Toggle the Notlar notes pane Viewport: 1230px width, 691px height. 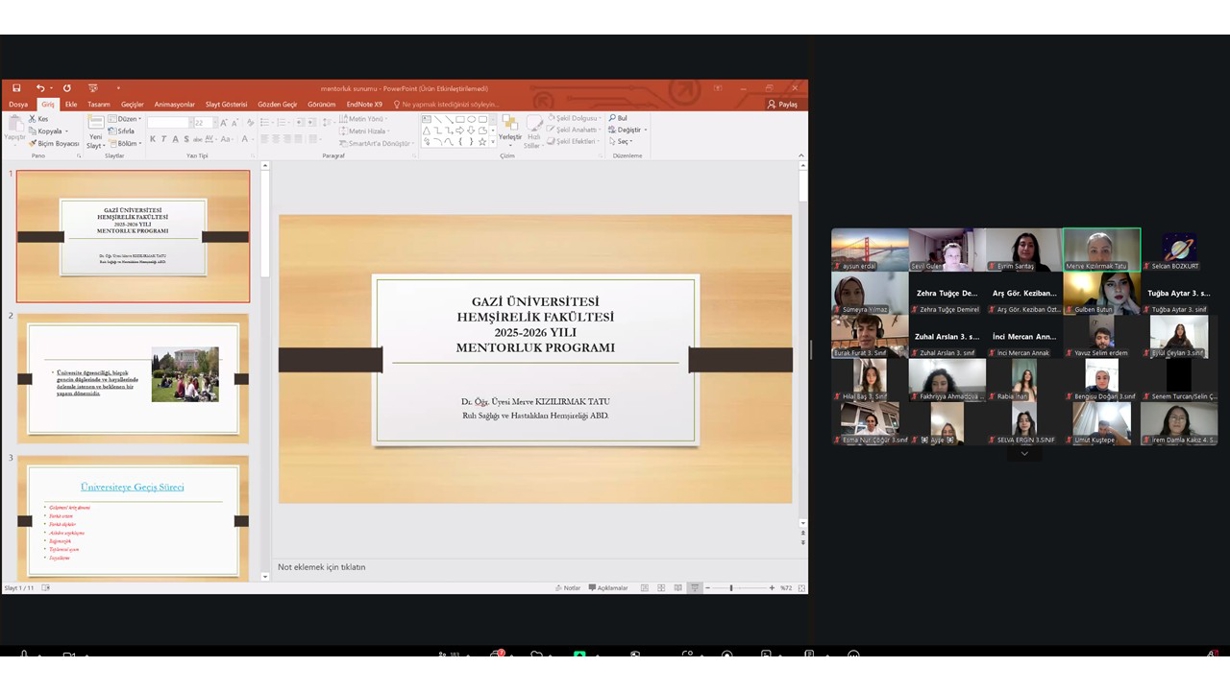click(x=567, y=588)
